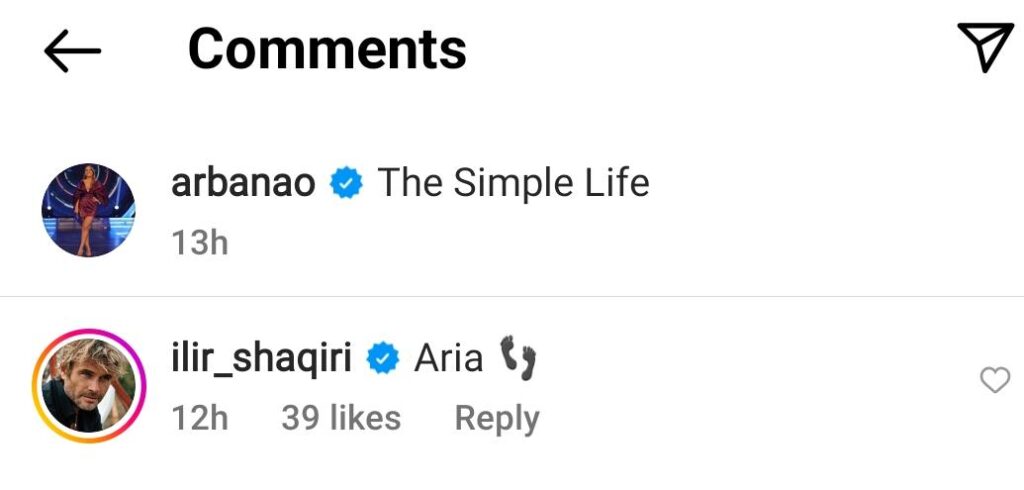Open the arbanao username profile link
The height and width of the screenshot is (490, 1024).
[x=244, y=183]
